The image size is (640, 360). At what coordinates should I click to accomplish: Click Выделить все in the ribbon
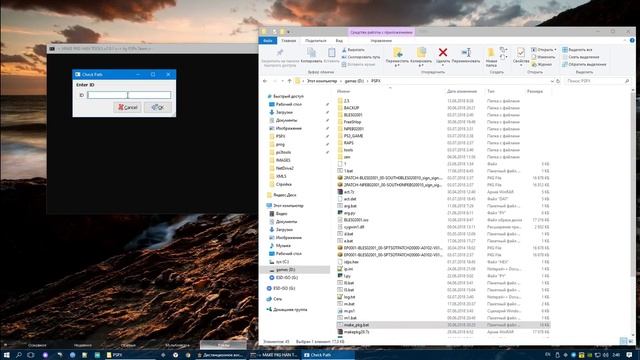577,50
